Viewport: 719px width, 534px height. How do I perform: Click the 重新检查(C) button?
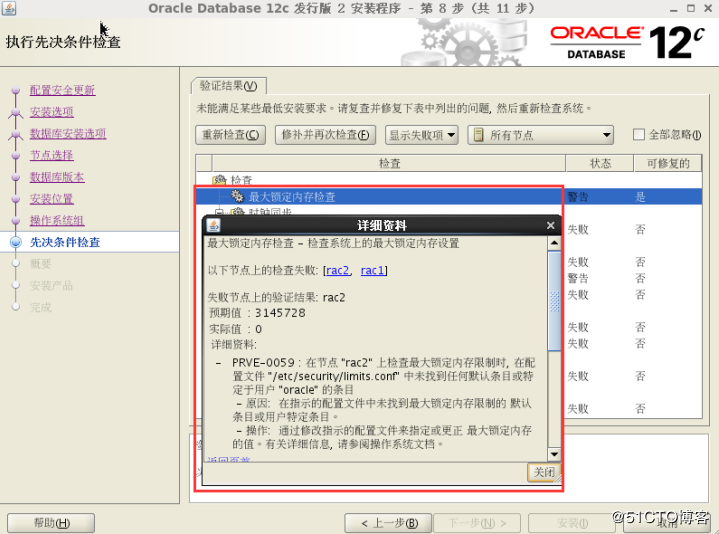[230, 135]
